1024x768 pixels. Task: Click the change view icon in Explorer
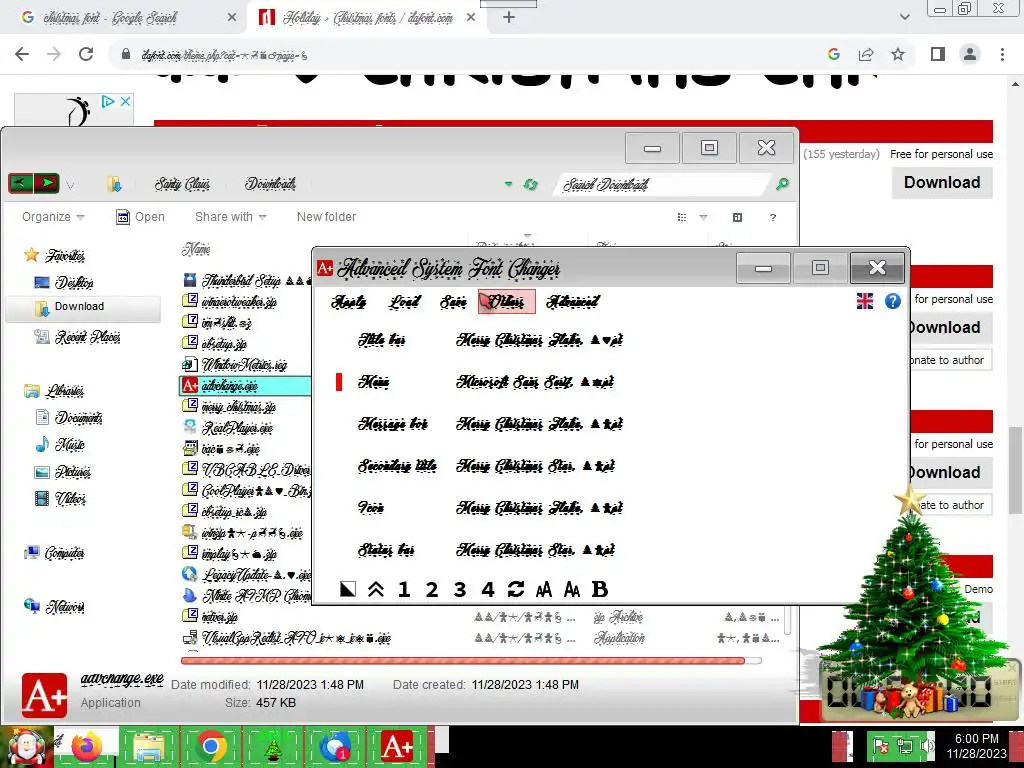682,217
